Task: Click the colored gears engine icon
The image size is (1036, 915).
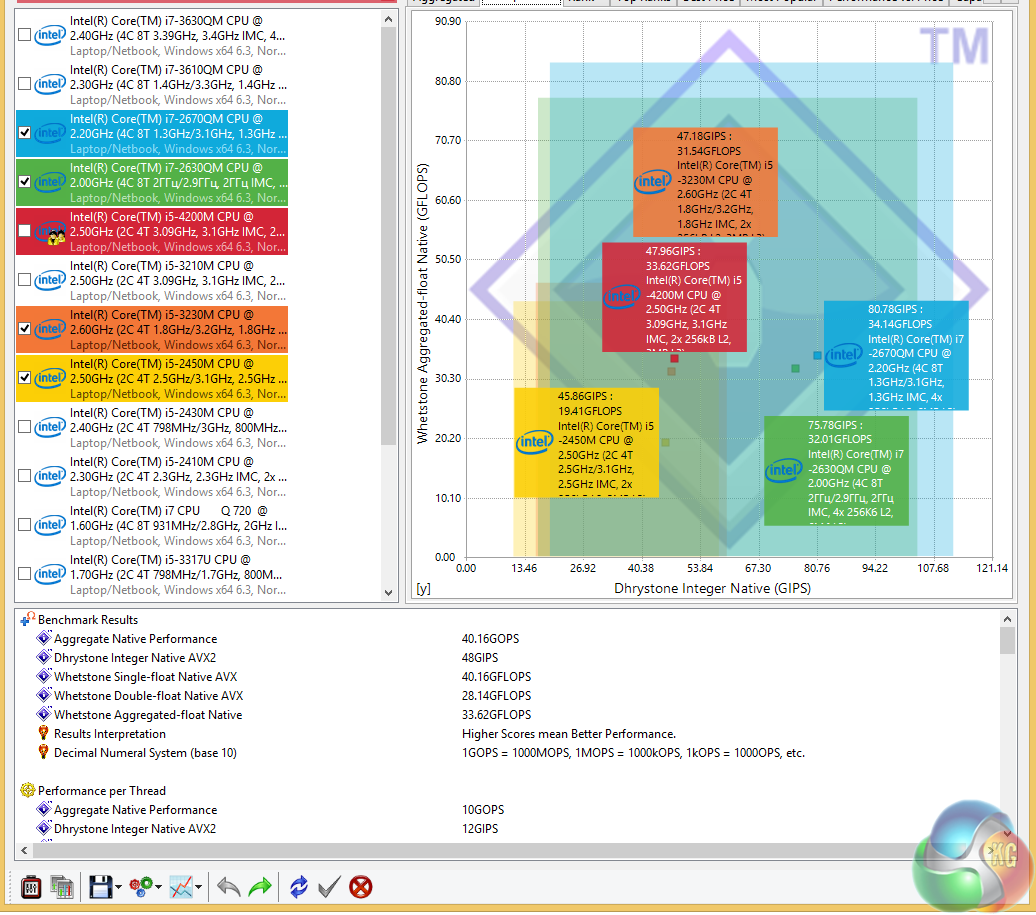Action: click(141, 887)
